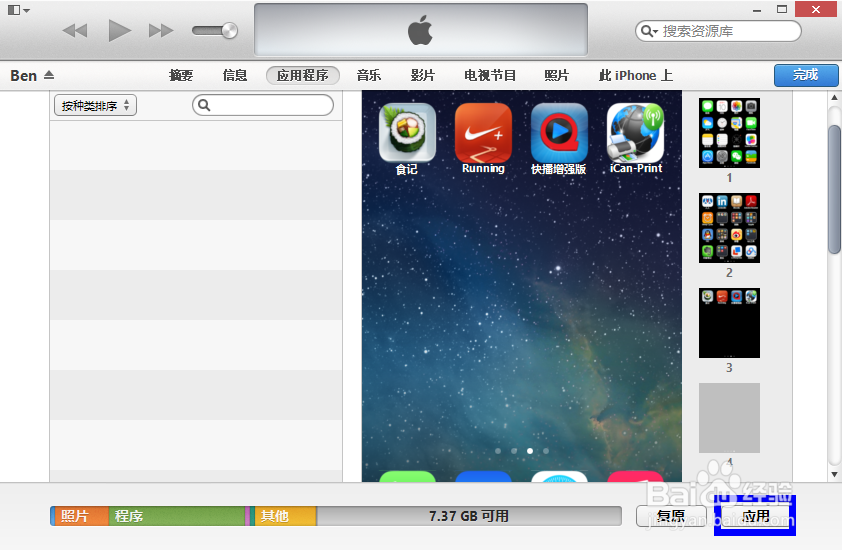This screenshot has height=550, width=842.
Task: Open the iTunes window menu dropdown icon
Action: point(19,10)
